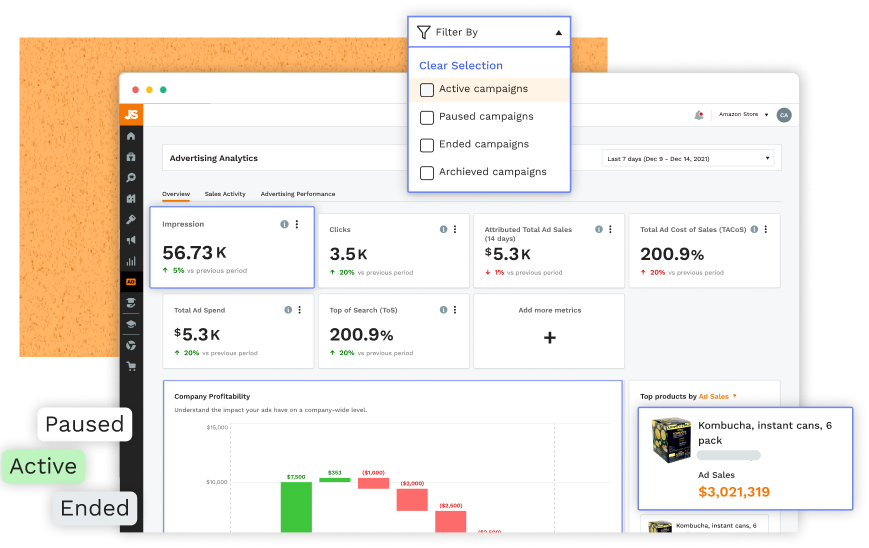Select the AD advertising sidebar icon
The image size is (869, 548).
(131, 282)
